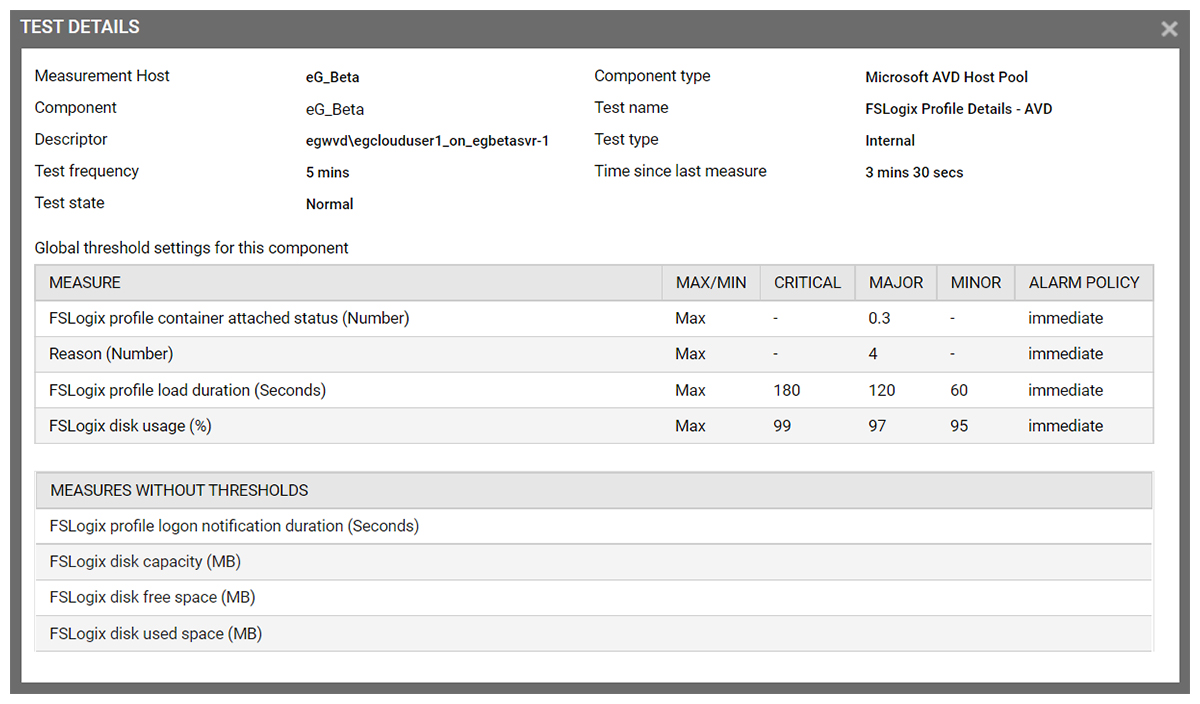1200x704 pixels.
Task: Select the FSLogix disk usage (%) measure
Action: click(x=131, y=426)
